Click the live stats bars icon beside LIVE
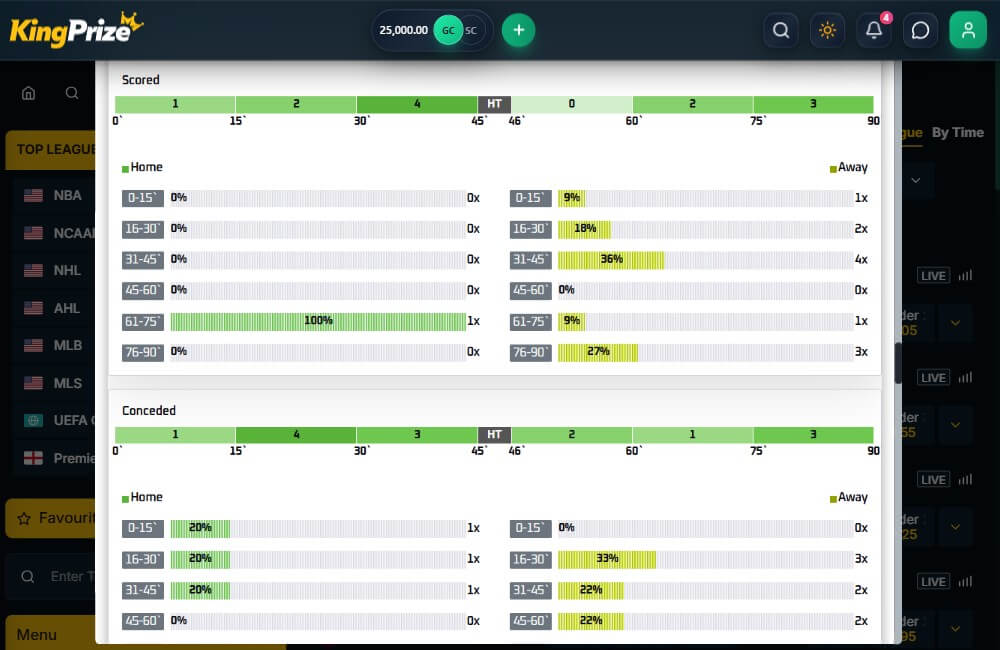This screenshot has height=650, width=1000. point(964,275)
